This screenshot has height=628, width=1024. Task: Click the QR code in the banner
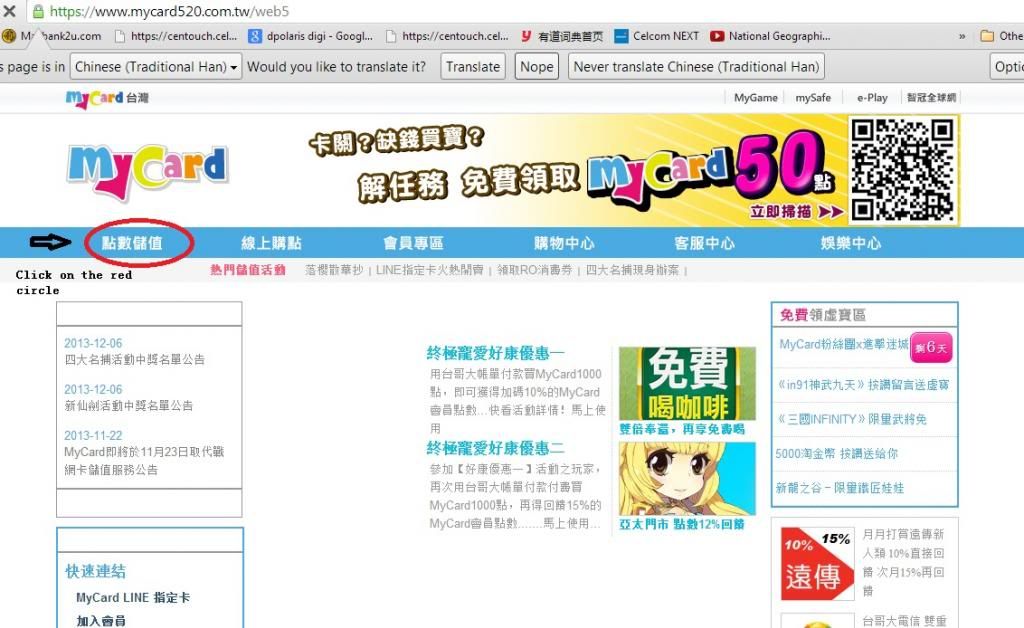pyautogui.click(x=902, y=169)
